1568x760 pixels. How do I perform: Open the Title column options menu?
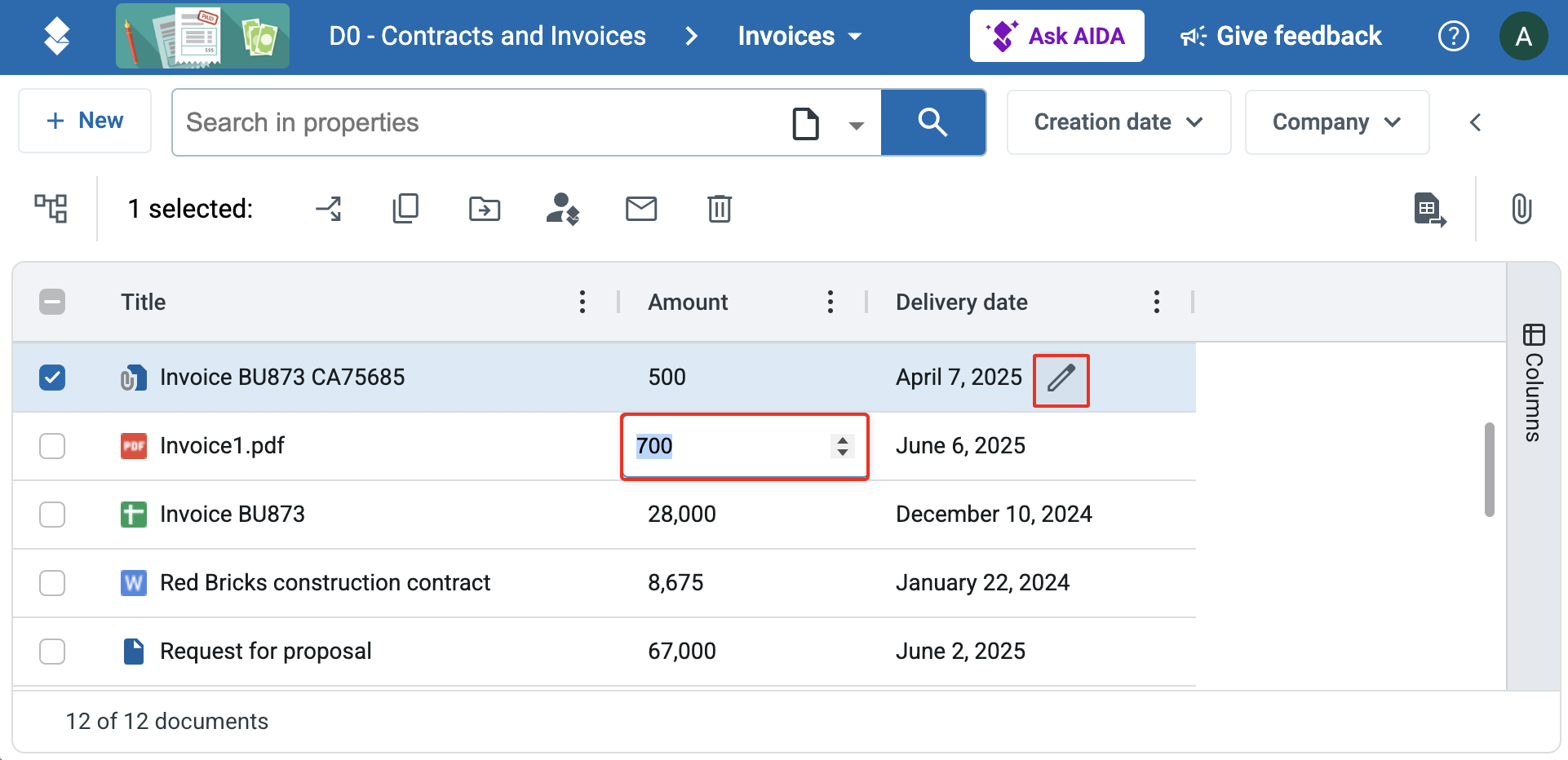582,302
